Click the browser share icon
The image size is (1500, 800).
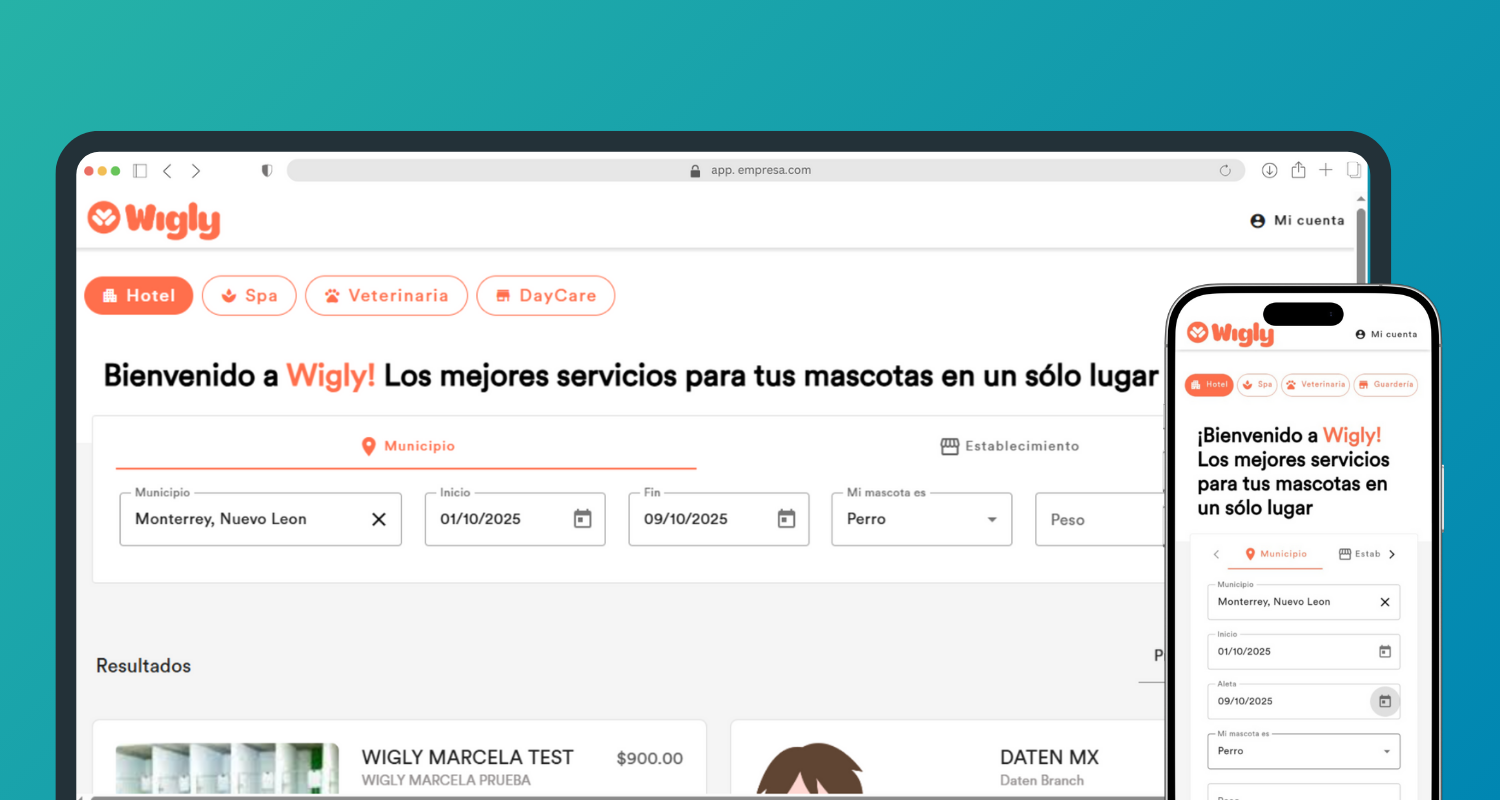coord(1298,170)
